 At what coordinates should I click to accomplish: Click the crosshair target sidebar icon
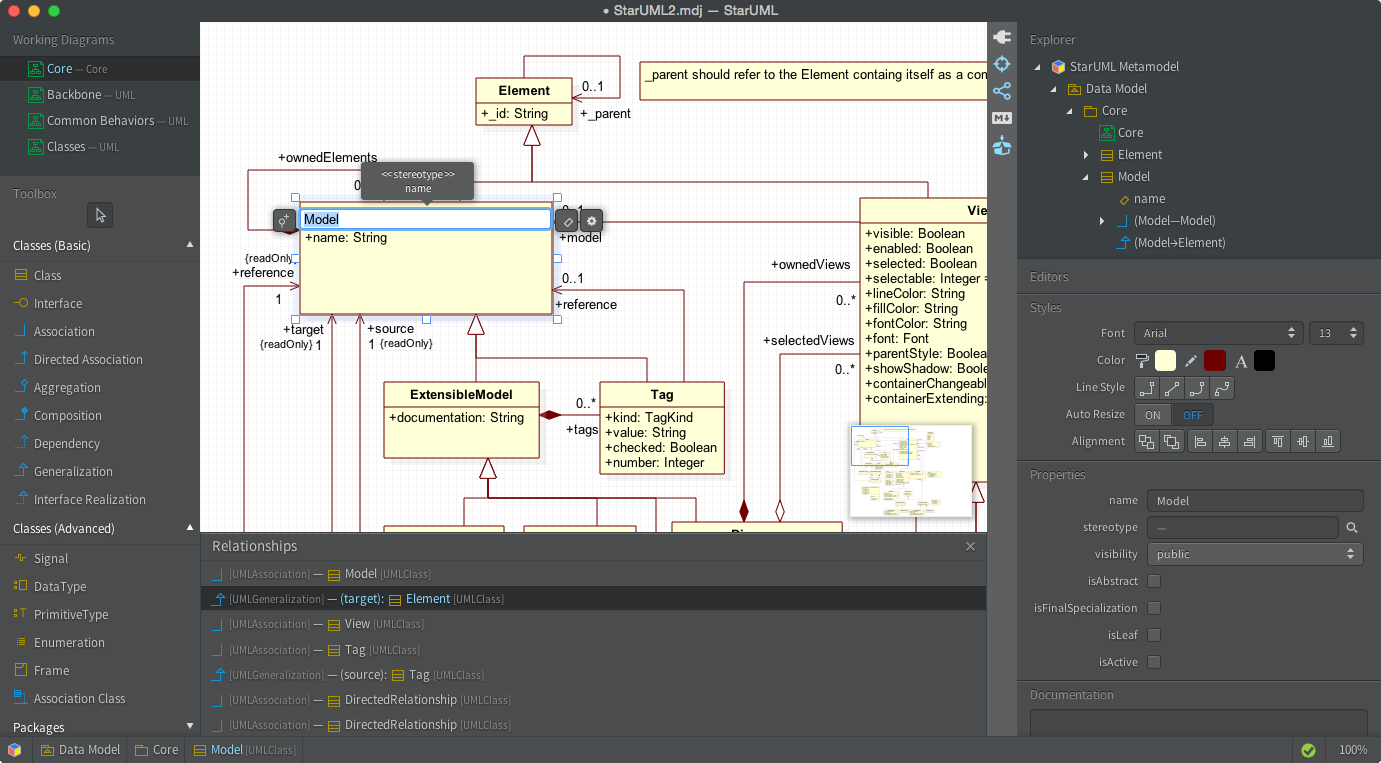[x=1002, y=64]
